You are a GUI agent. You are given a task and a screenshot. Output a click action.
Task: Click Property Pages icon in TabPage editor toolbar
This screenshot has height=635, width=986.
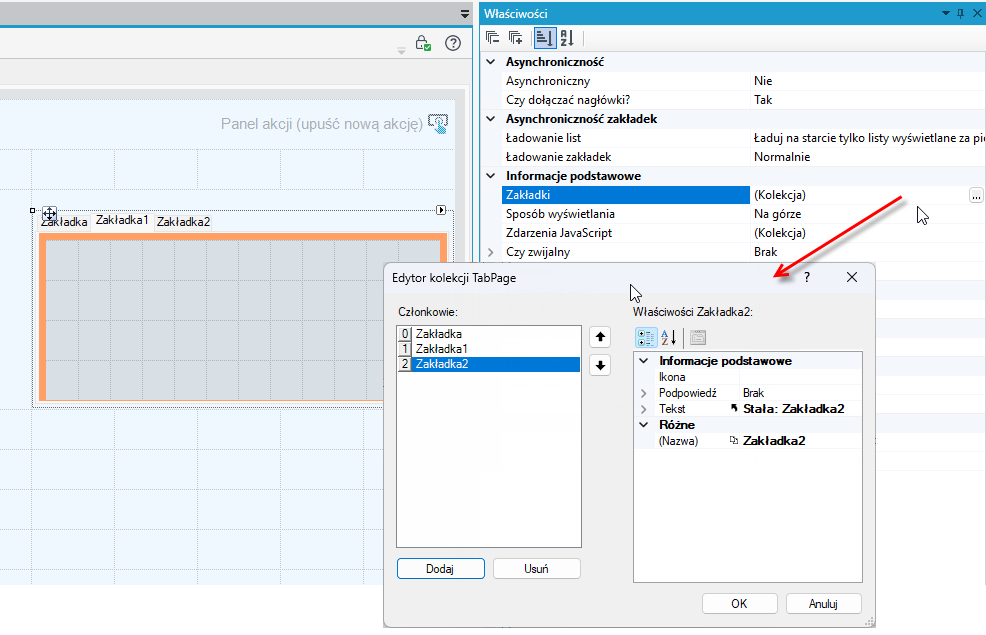(x=697, y=338)
